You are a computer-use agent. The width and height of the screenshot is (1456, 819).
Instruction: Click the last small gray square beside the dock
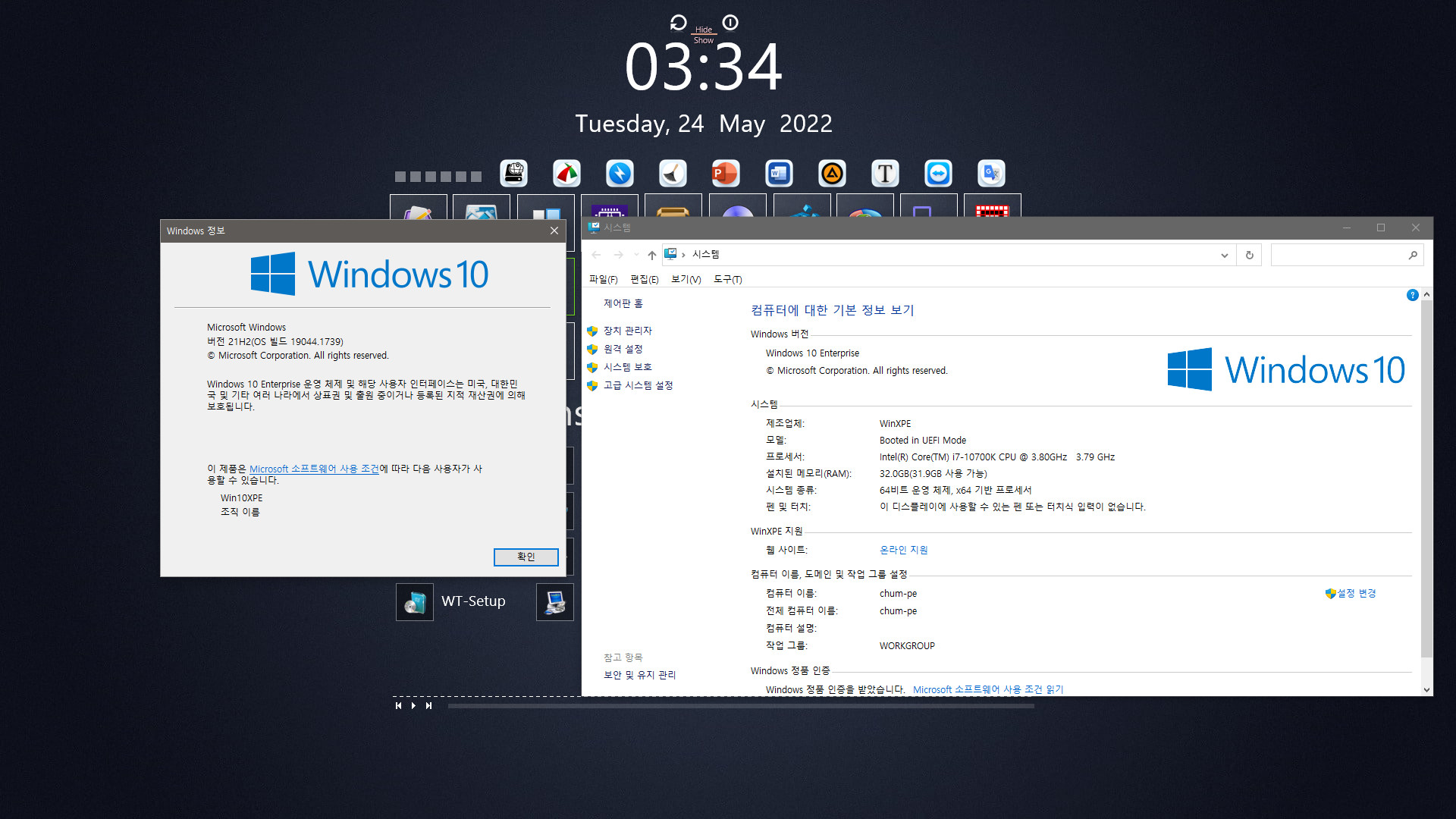pyautogui.click(x=476, y=177)
